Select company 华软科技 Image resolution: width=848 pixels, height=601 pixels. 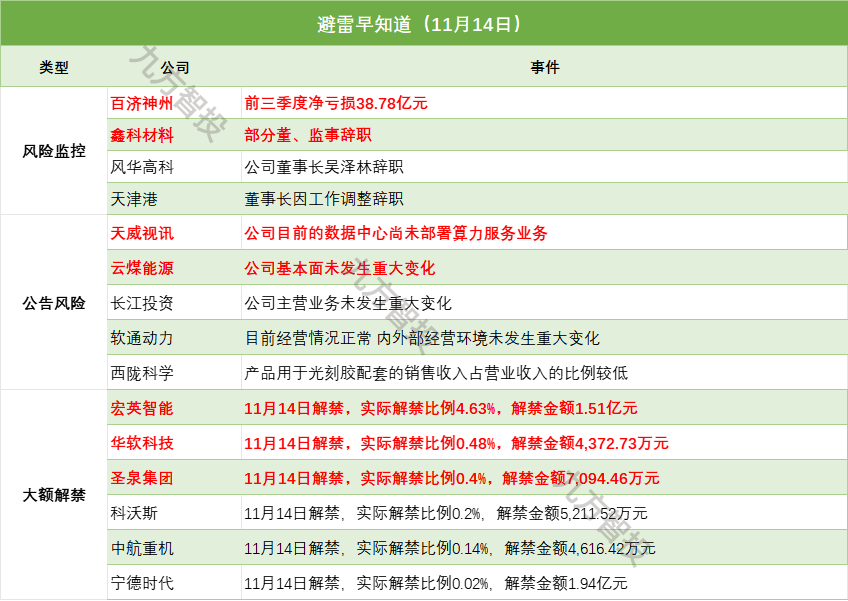[x=142, y=443]
